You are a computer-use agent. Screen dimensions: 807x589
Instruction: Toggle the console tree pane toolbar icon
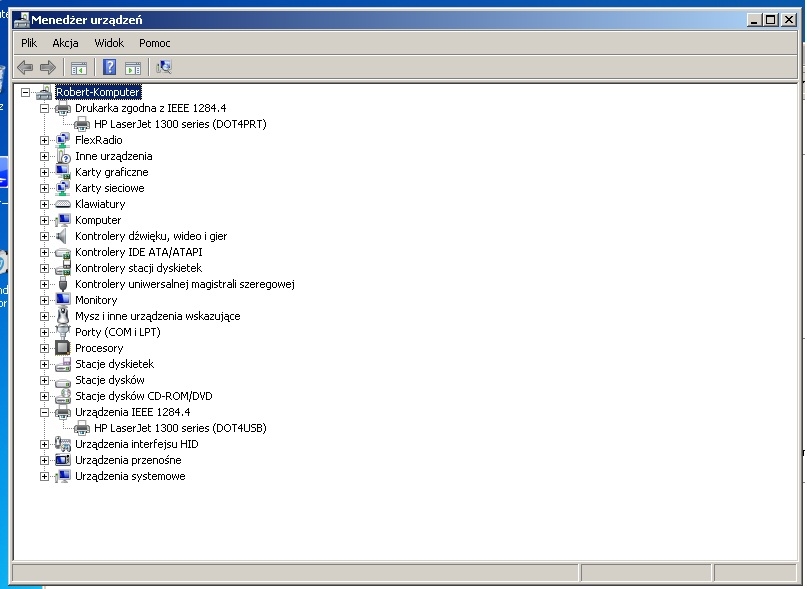point(79,67)
